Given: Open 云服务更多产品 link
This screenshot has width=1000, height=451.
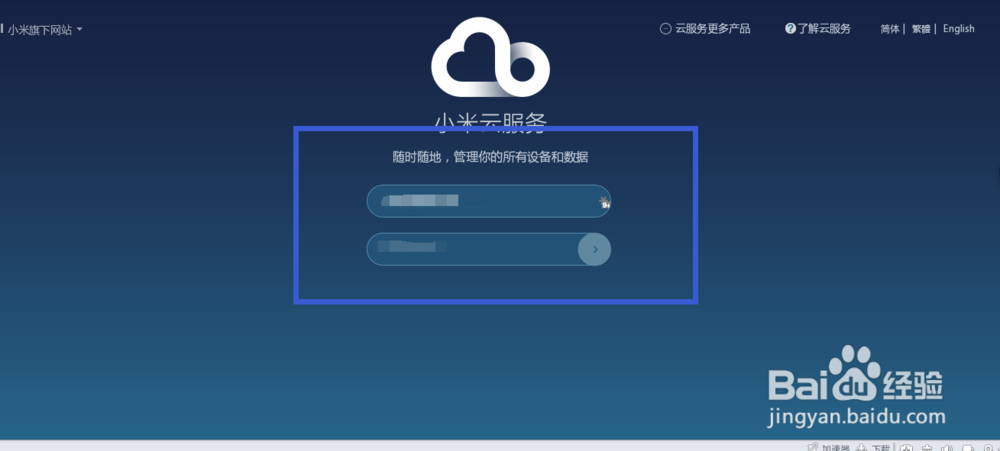Looking at the screenshot, I should (712, 29).
